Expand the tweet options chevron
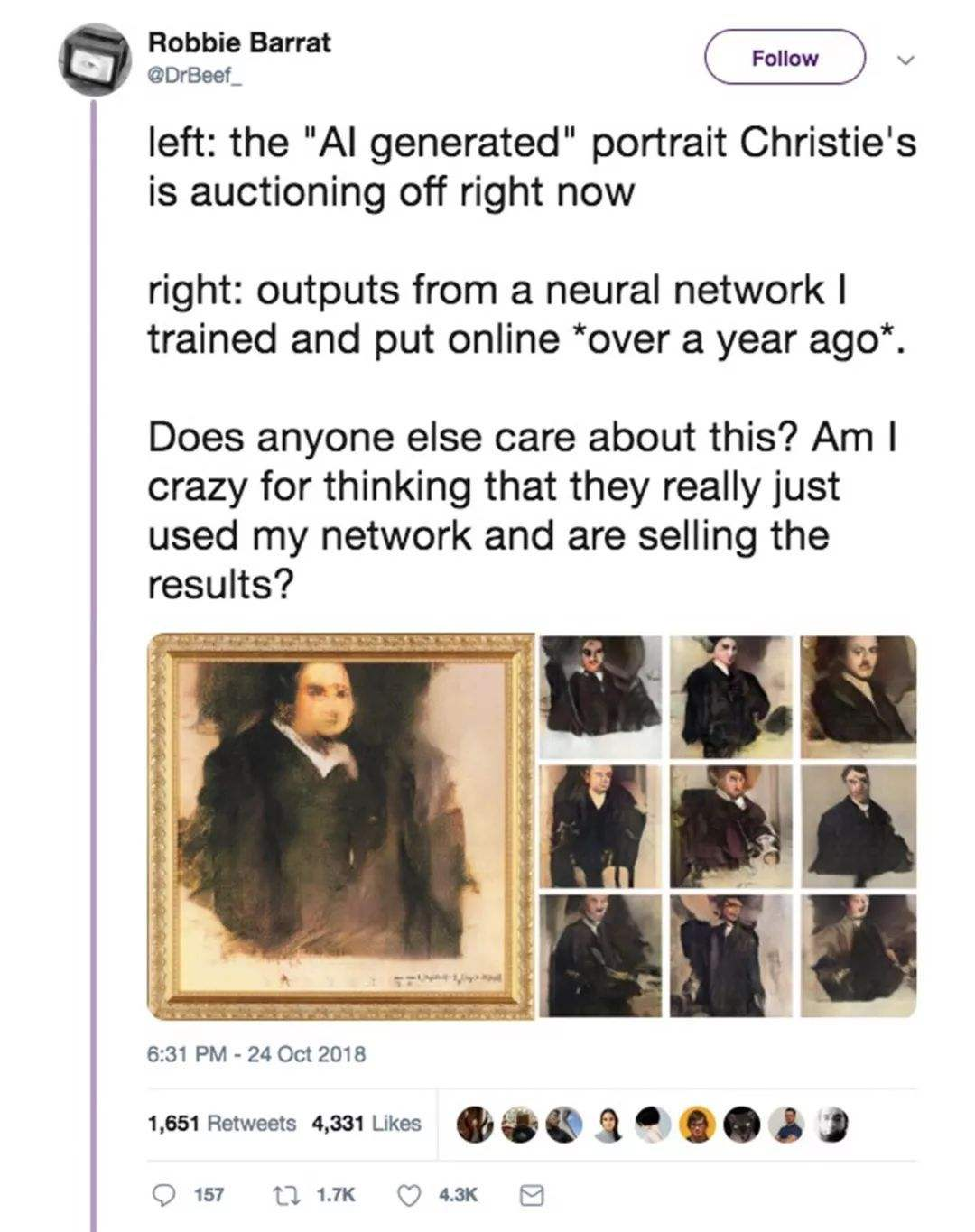Image resolution: width=975 pixels, height=1232 pixels. click(905, 60)
